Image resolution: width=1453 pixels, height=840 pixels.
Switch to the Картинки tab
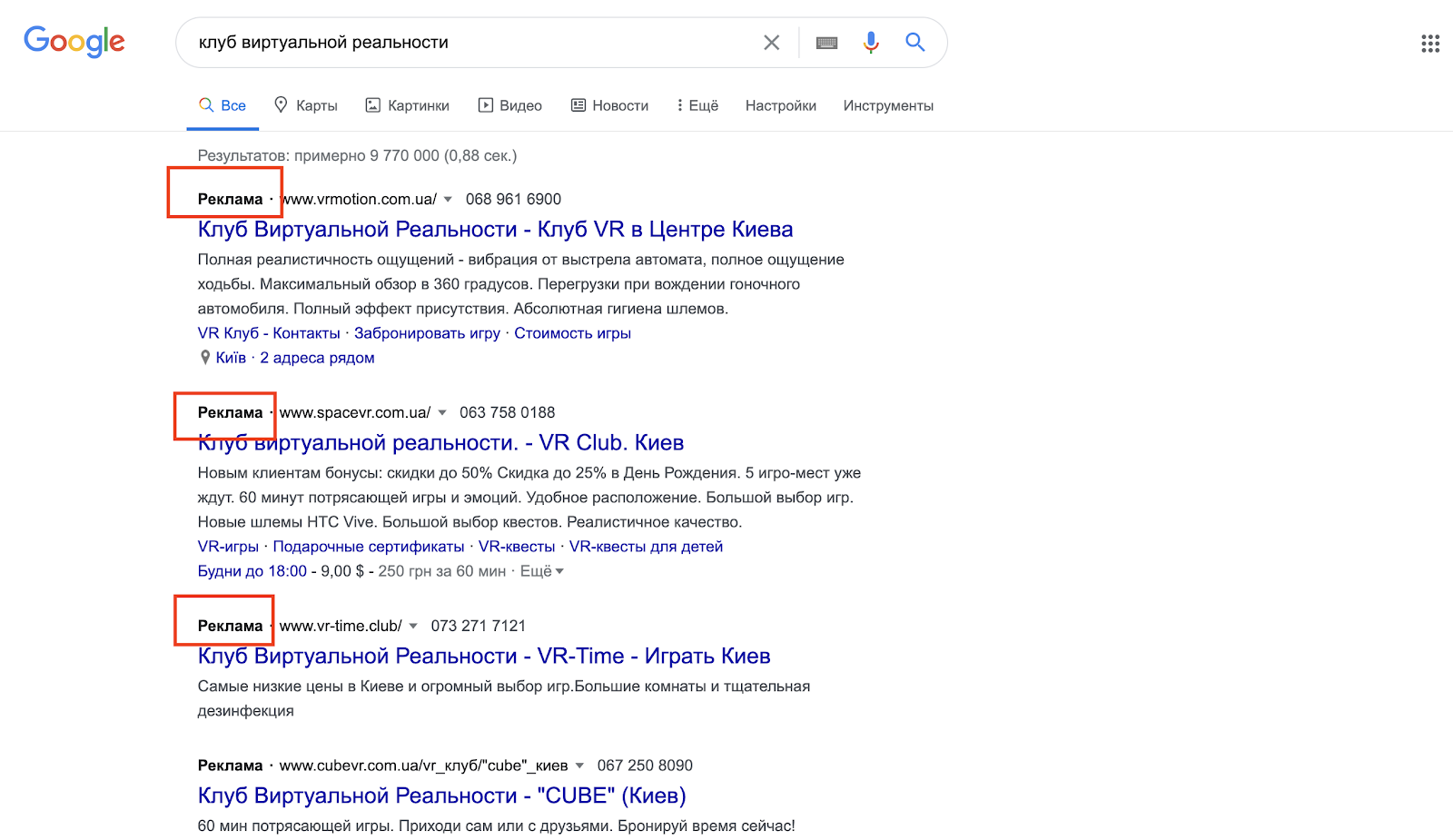[408, 105]
